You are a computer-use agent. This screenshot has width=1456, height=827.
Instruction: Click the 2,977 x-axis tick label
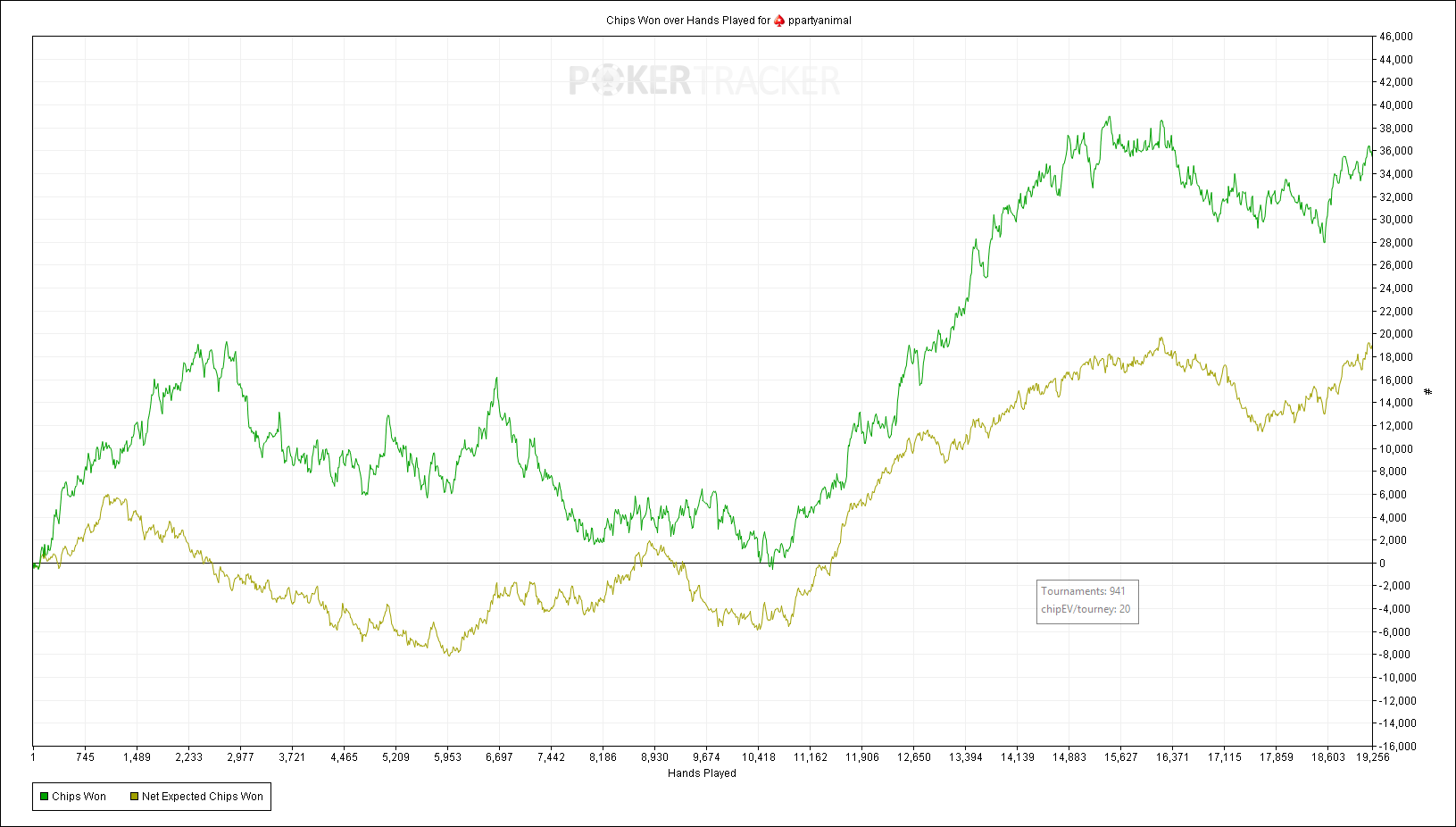tap(240, 757)
